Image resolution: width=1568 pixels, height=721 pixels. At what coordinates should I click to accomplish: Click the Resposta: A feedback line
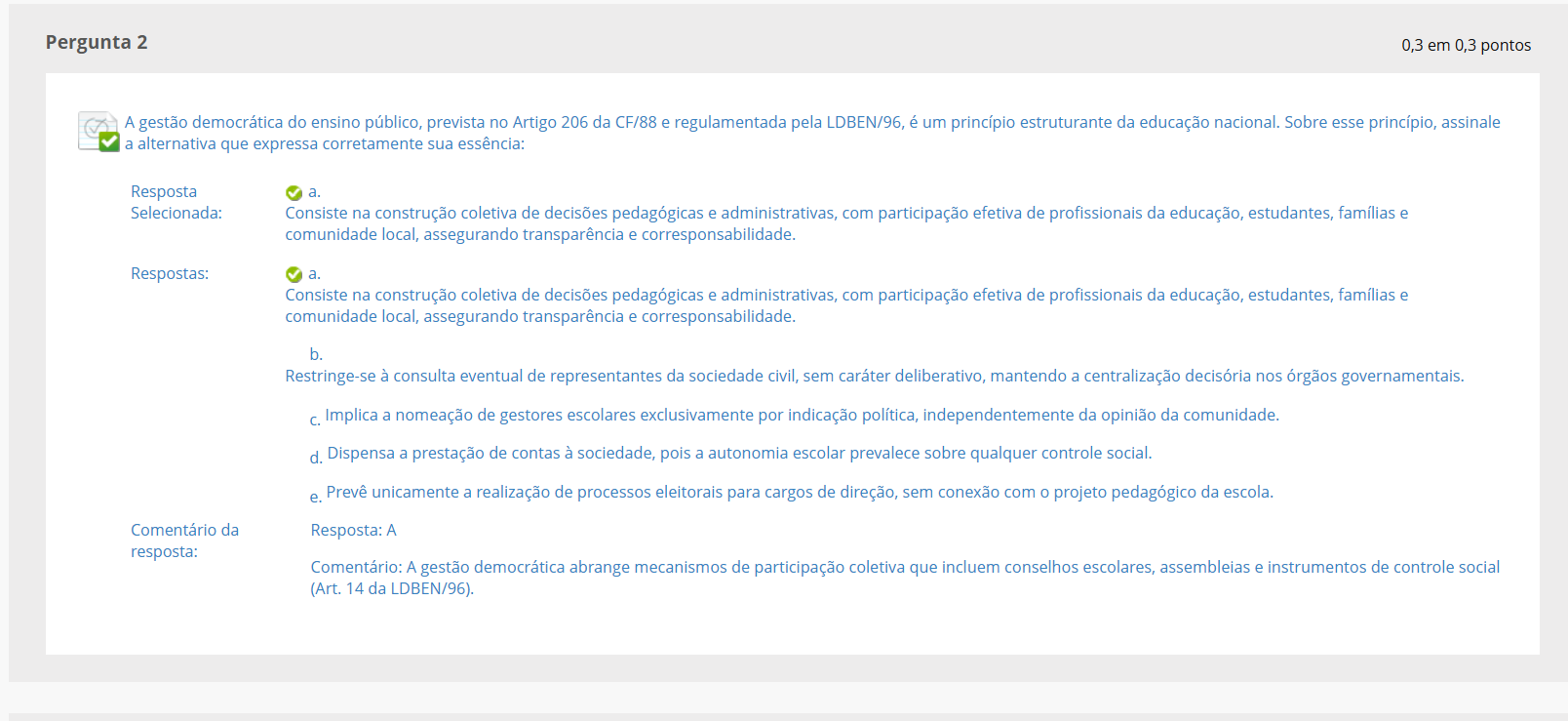[353, 530]
